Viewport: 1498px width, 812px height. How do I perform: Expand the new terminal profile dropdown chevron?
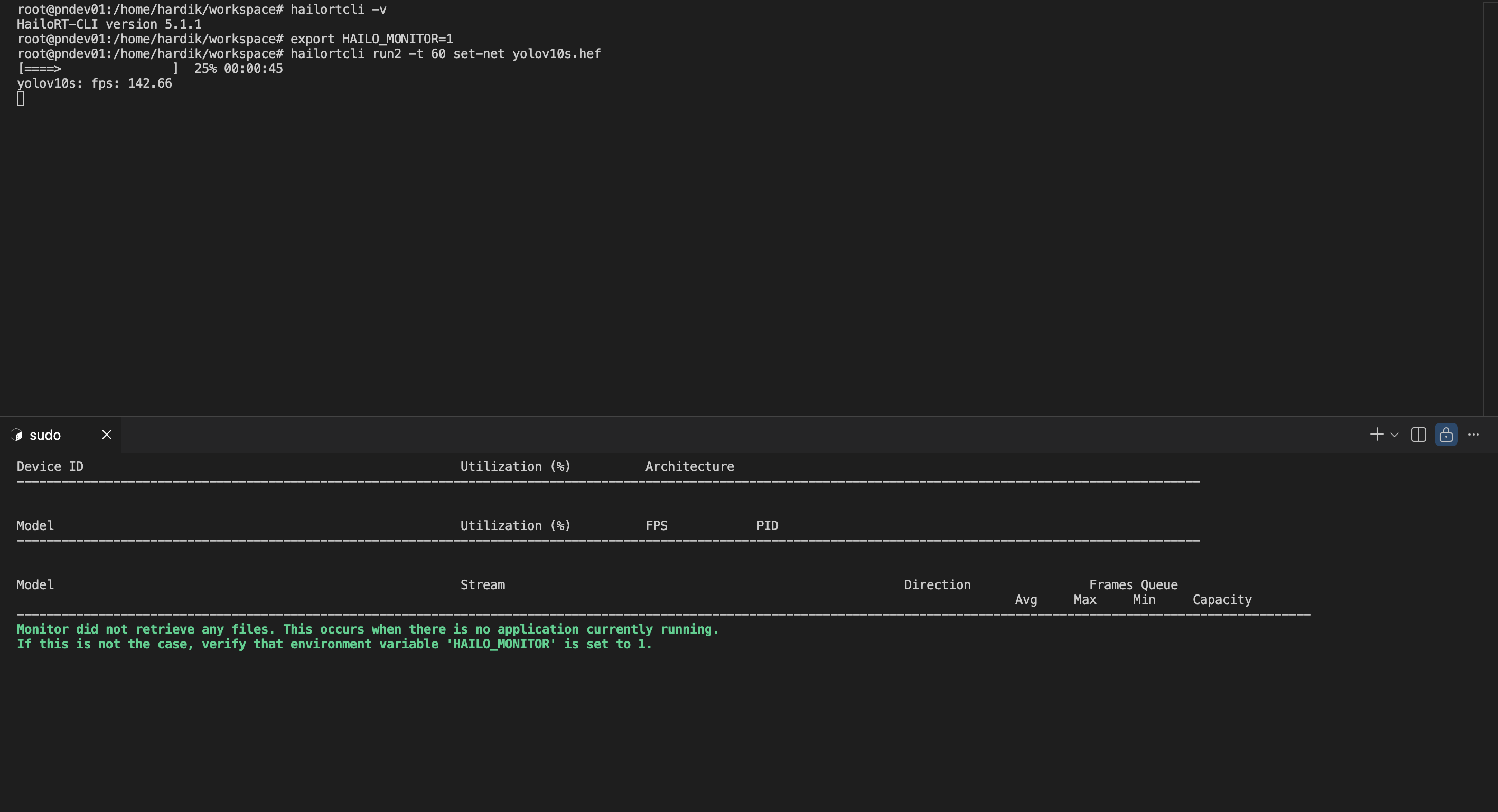[1394, 435]
